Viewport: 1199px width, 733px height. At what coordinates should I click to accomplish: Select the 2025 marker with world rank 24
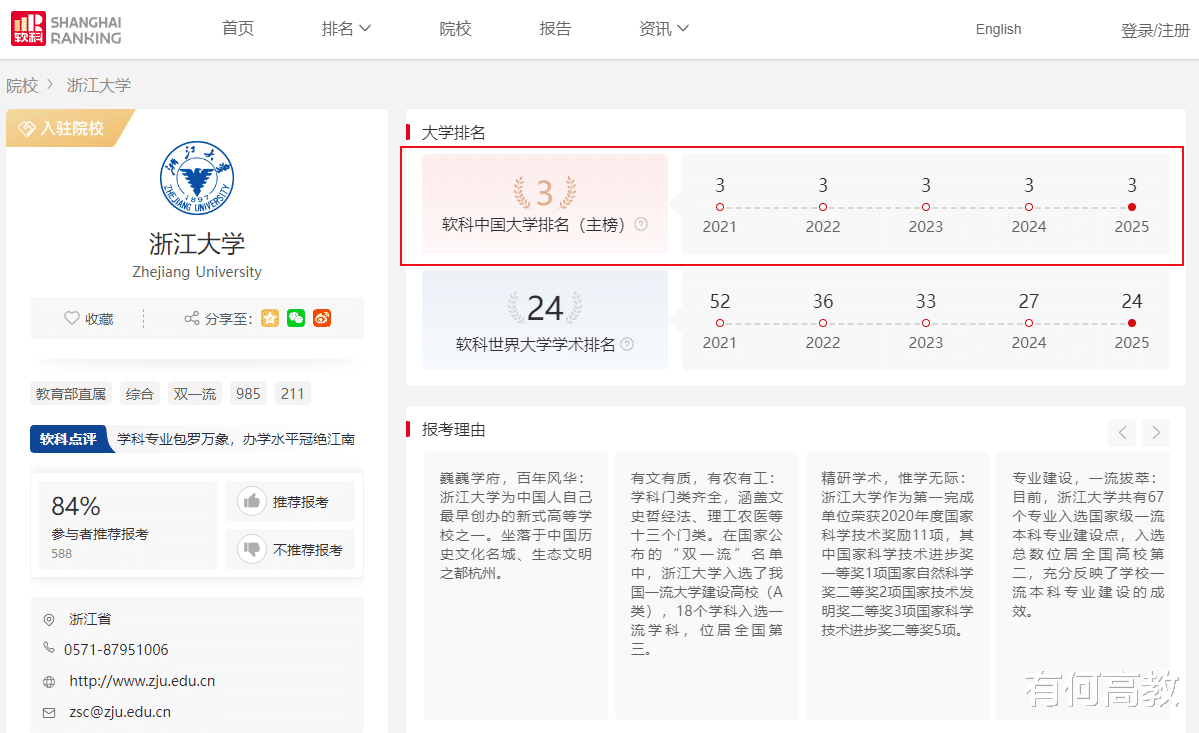click(1132, 323)
